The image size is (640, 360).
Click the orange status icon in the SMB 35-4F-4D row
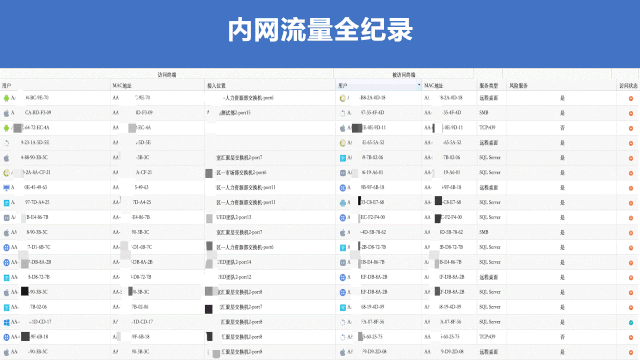(631, 113)
